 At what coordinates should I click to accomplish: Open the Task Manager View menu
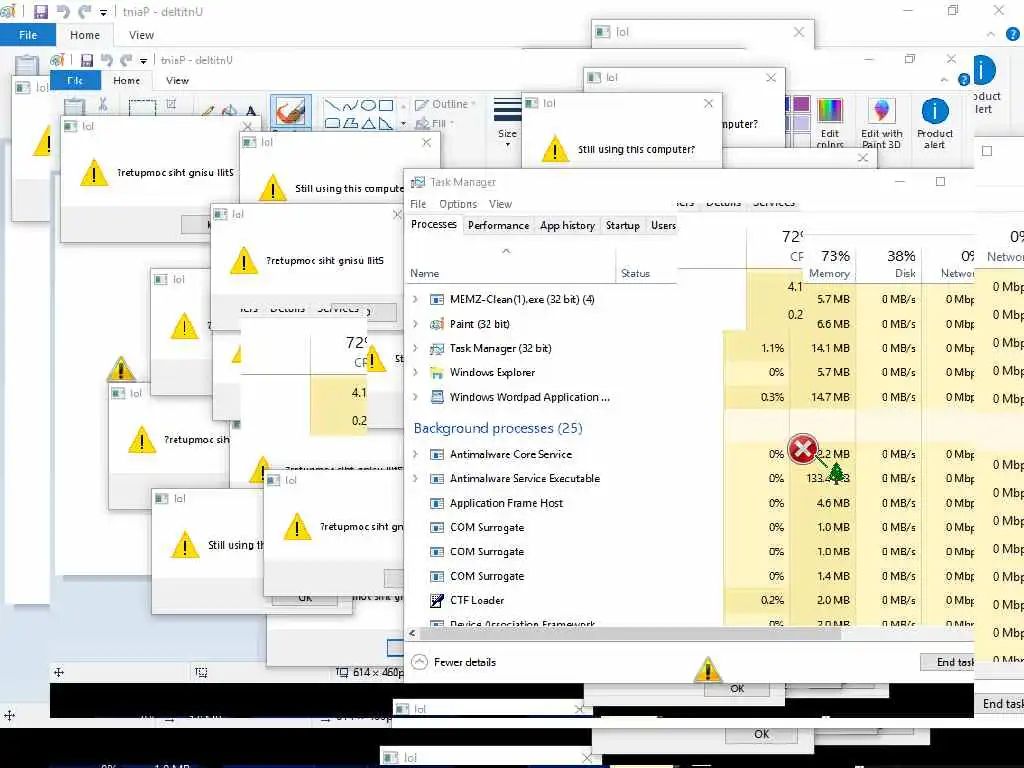(500, 204)
